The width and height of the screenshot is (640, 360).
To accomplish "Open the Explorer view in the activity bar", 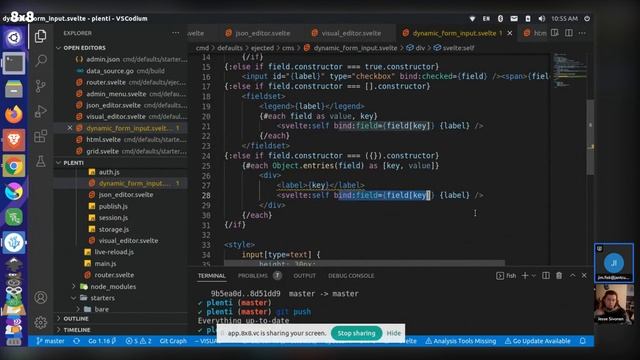I will (40, 36).
